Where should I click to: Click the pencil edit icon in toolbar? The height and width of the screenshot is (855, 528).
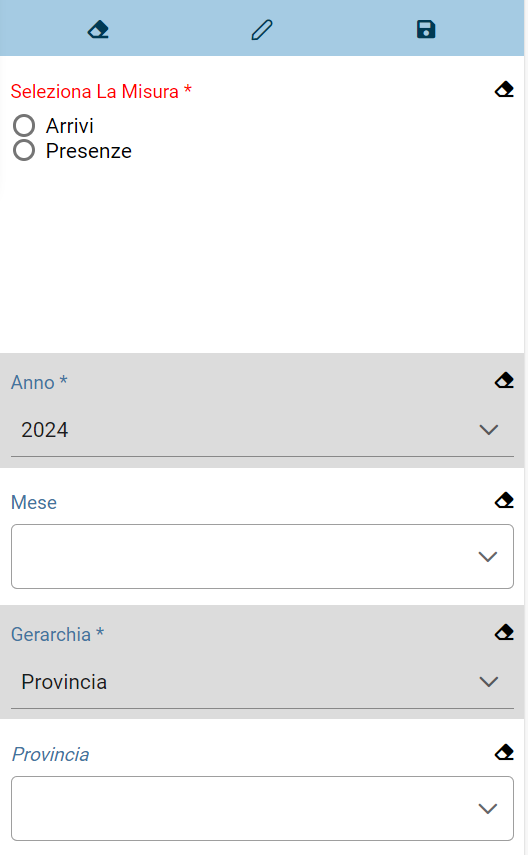click(262, 29)
